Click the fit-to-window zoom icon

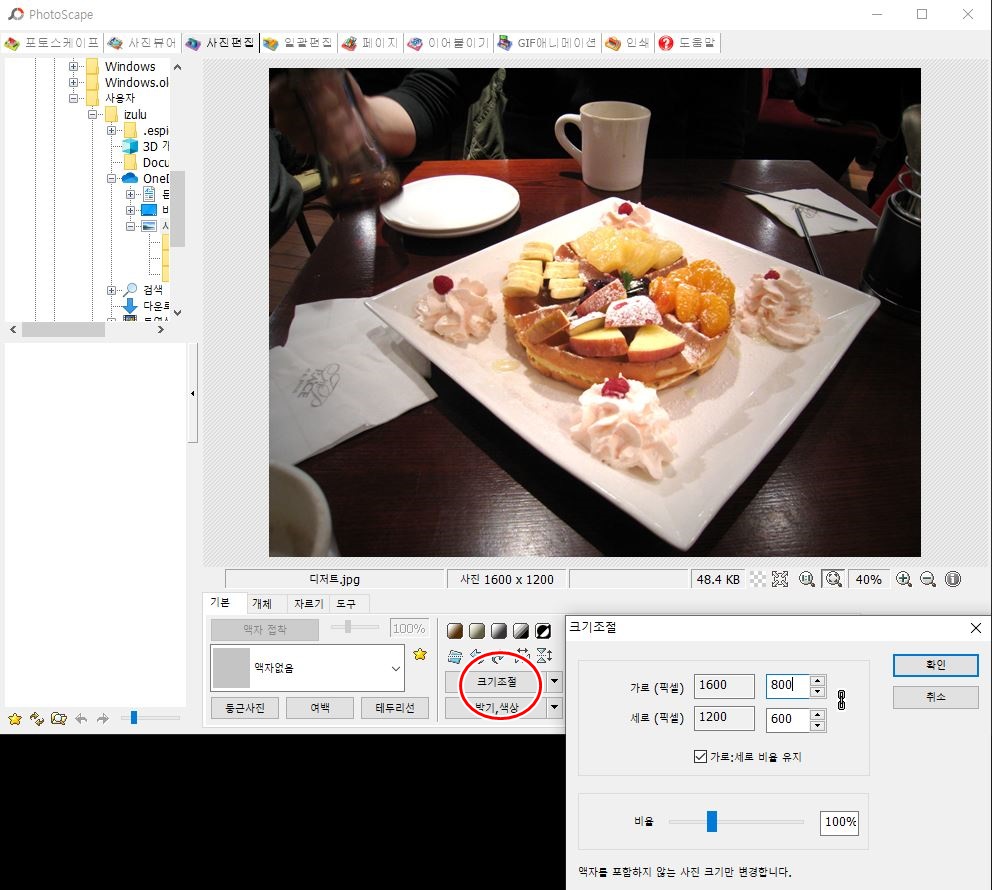coord(834,579)
